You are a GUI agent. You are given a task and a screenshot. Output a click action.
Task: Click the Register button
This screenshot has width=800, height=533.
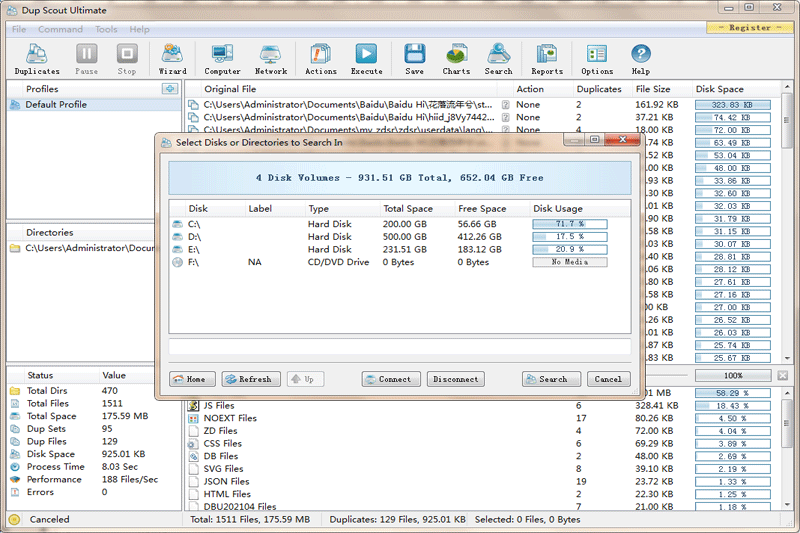click(750, 28)
